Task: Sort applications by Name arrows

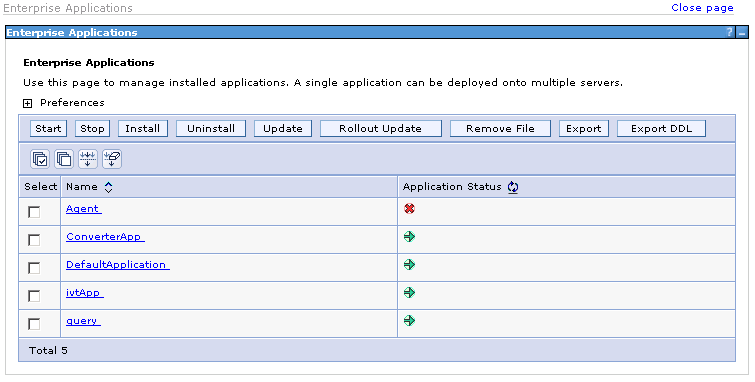Action: [x=108, y=187]
